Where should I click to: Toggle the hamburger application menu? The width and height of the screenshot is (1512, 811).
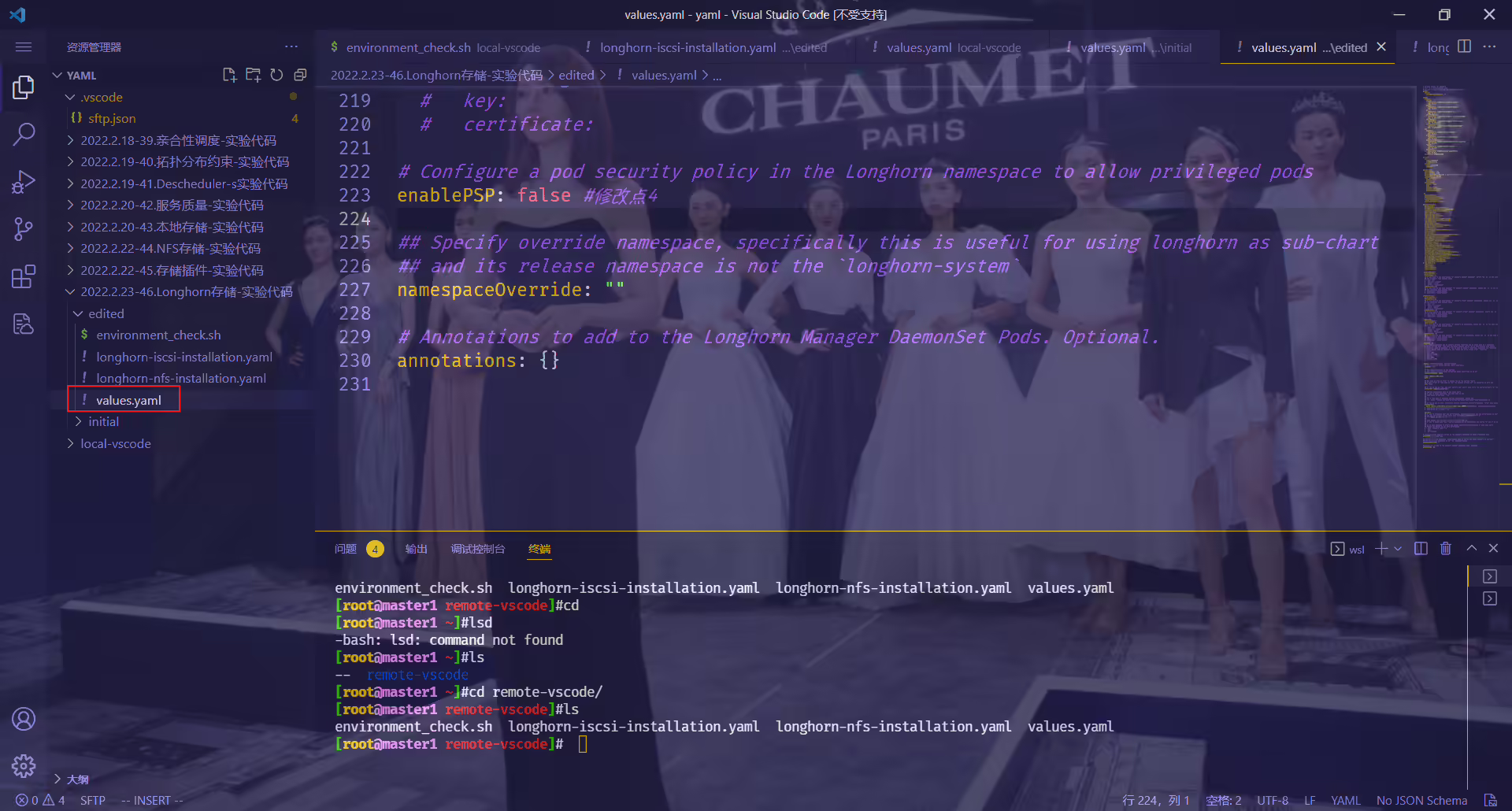(24, 47)
